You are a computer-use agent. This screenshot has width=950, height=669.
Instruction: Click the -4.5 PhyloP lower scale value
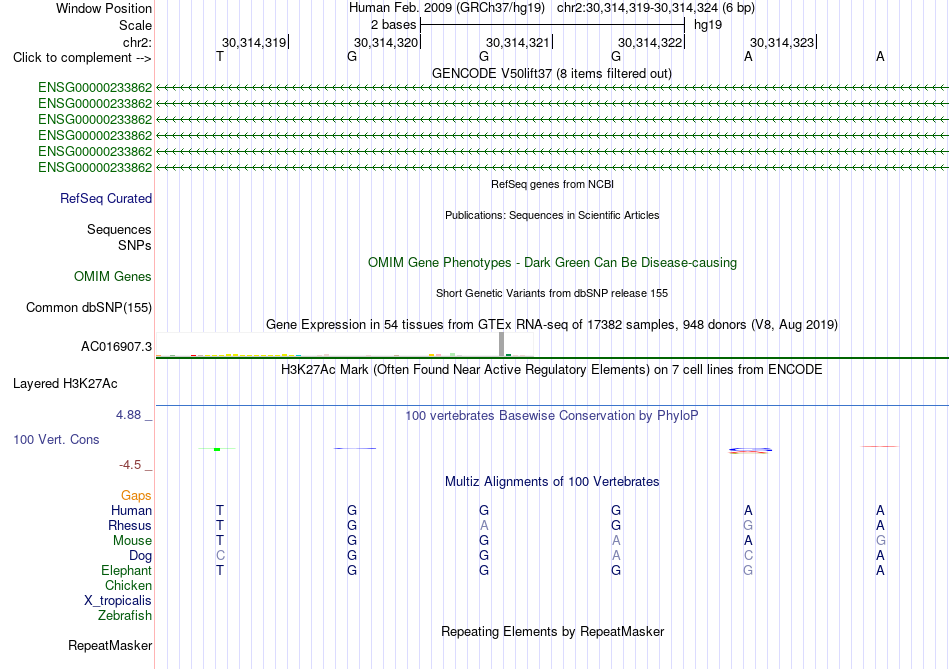tap(130, 465)
